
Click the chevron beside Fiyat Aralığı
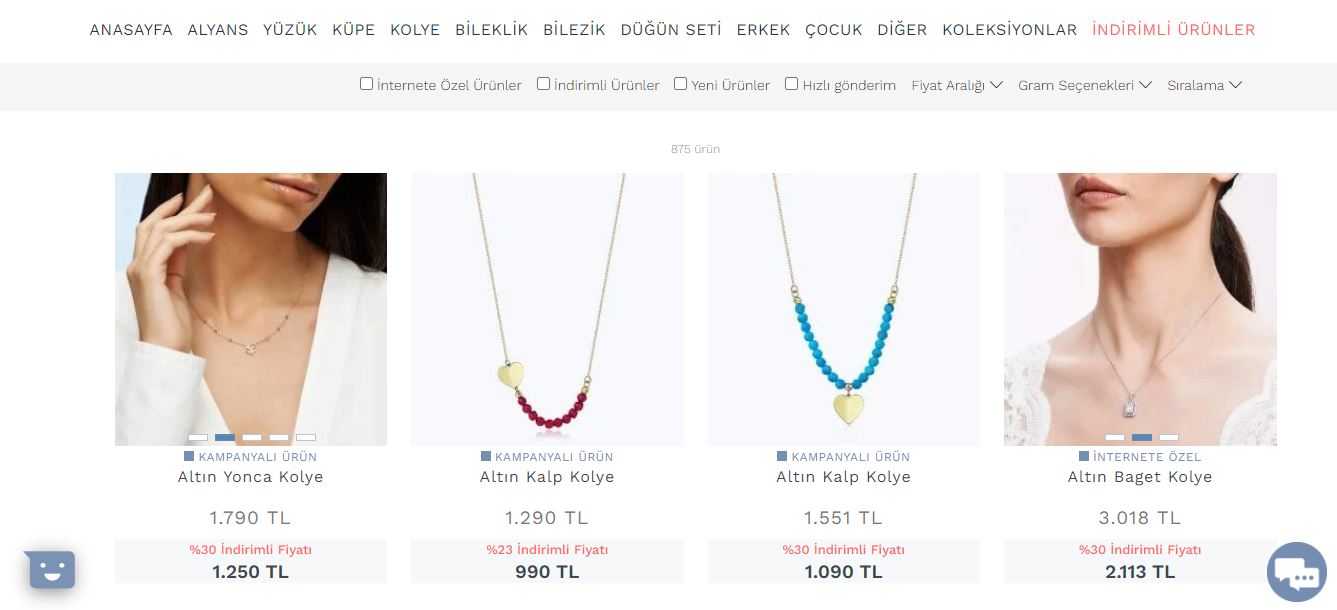point(996,85)
